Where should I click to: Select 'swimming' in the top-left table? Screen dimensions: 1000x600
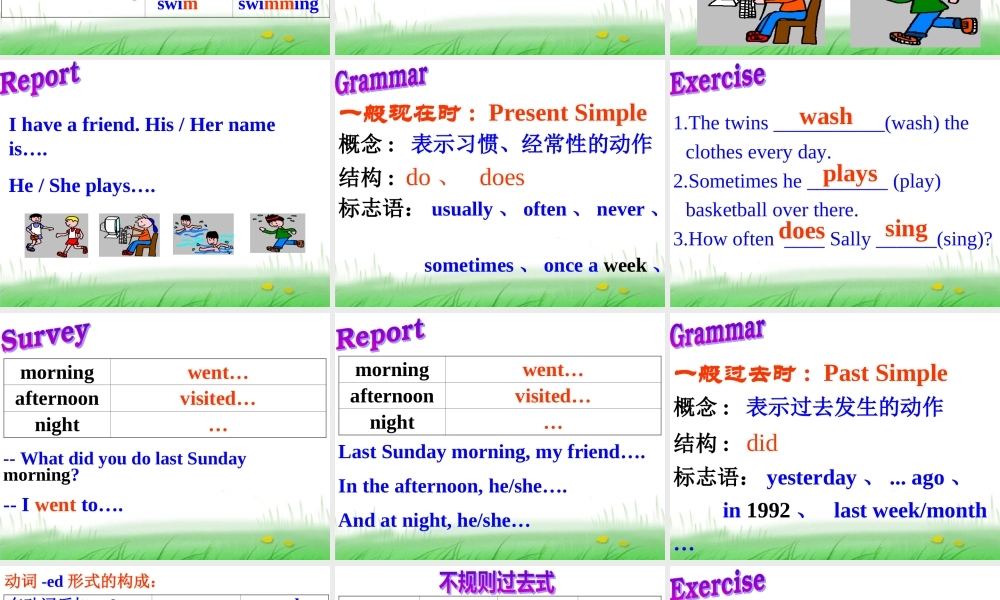(x=278, y=6)
